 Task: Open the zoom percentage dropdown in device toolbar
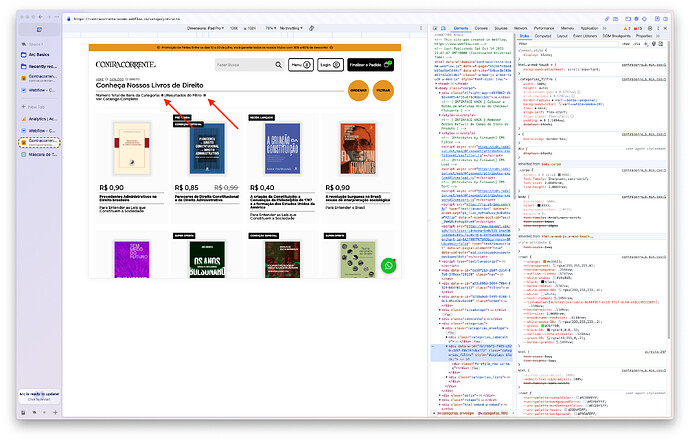pyautogui.click(x=271, y=28)
